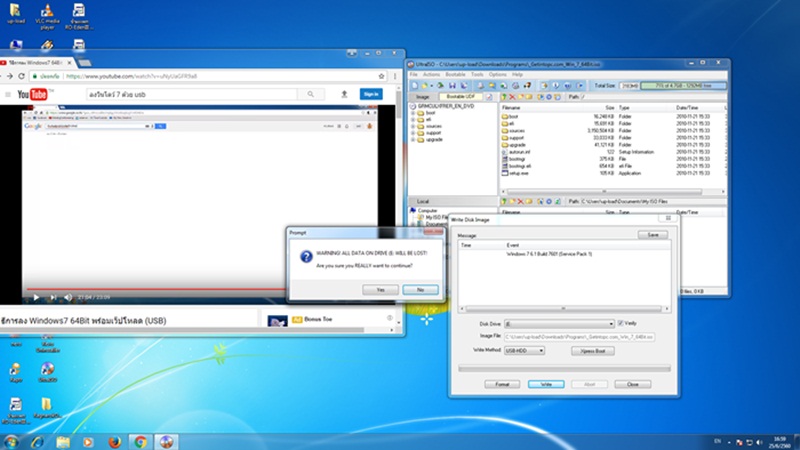
Task: Open the File menu in UltraISO
Action: pyautogui.click(x=413, y=74)
